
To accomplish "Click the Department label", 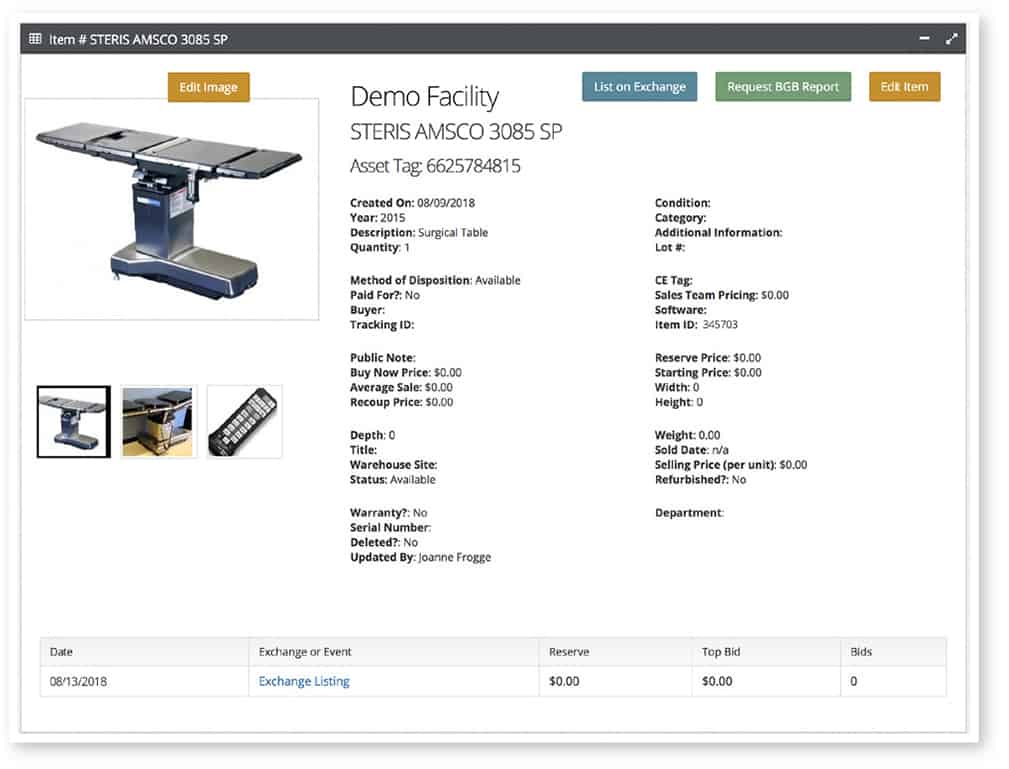I will (x=689, y=513).
